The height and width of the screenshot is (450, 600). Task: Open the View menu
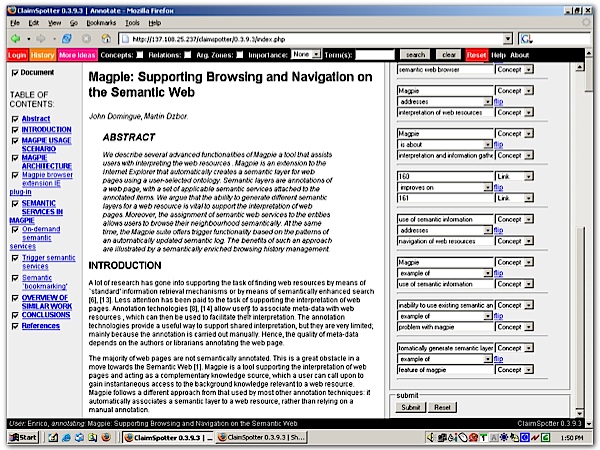[x=54, y=23]
